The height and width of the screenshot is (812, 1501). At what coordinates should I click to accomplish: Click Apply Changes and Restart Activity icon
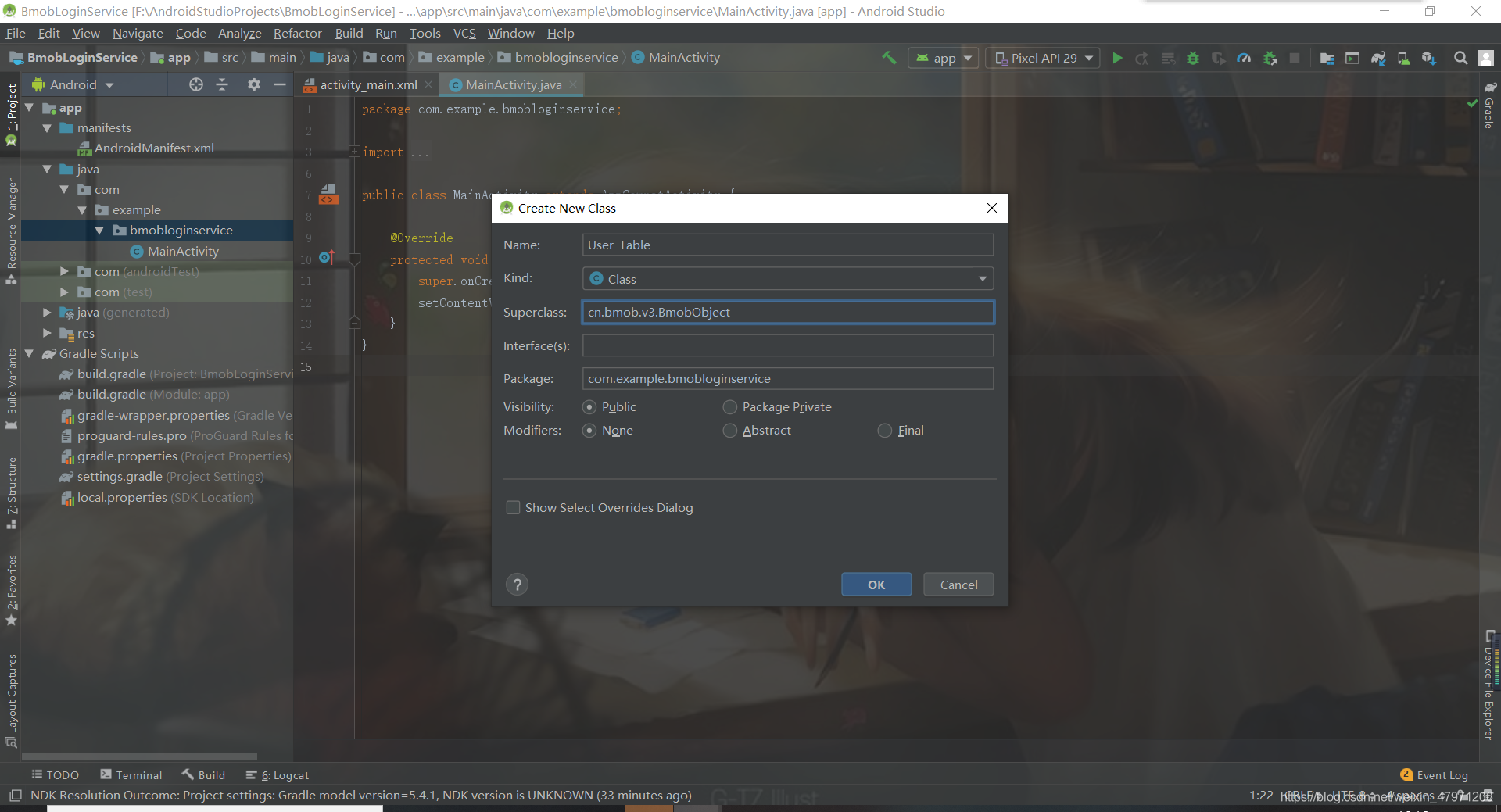coord(1142,58)
